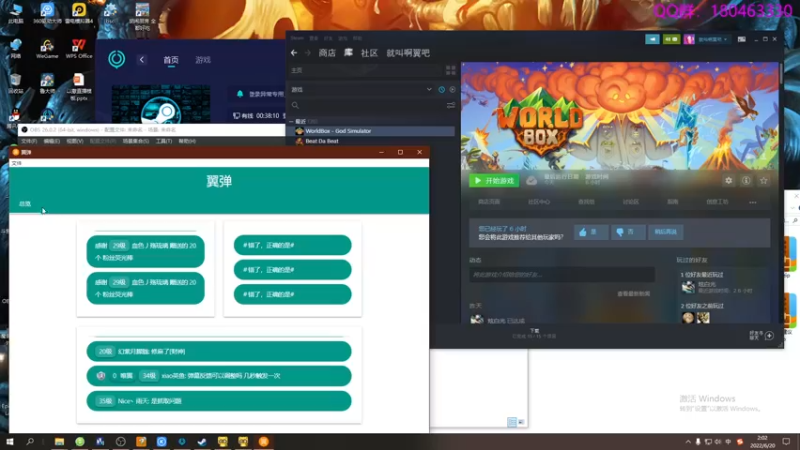
Task: Click the WorldBox hero banner image
Action: [620, 116]
